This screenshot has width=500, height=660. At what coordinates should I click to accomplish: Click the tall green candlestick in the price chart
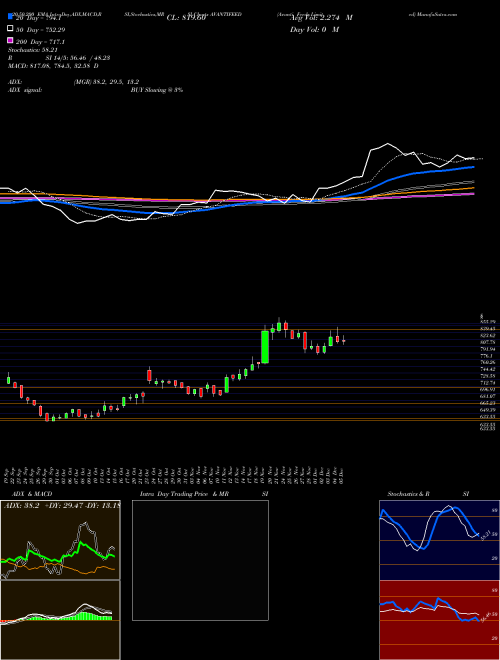click(x=265, y=347)
